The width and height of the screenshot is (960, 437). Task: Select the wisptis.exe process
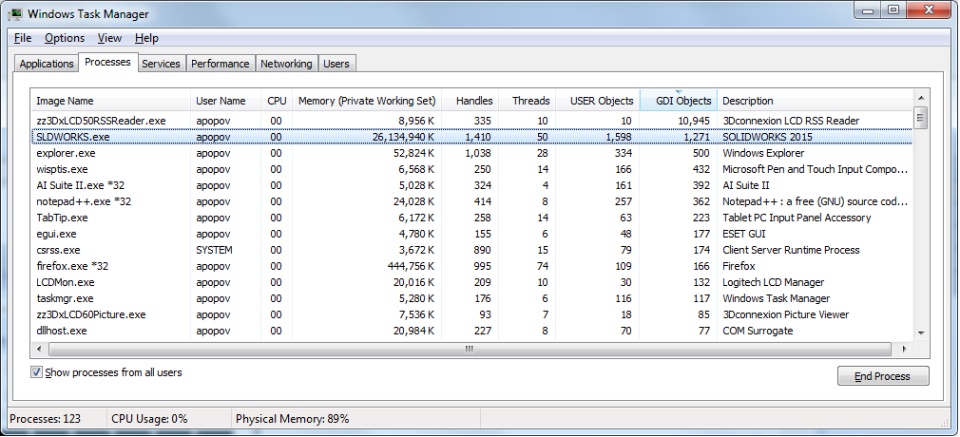(471, 169)
